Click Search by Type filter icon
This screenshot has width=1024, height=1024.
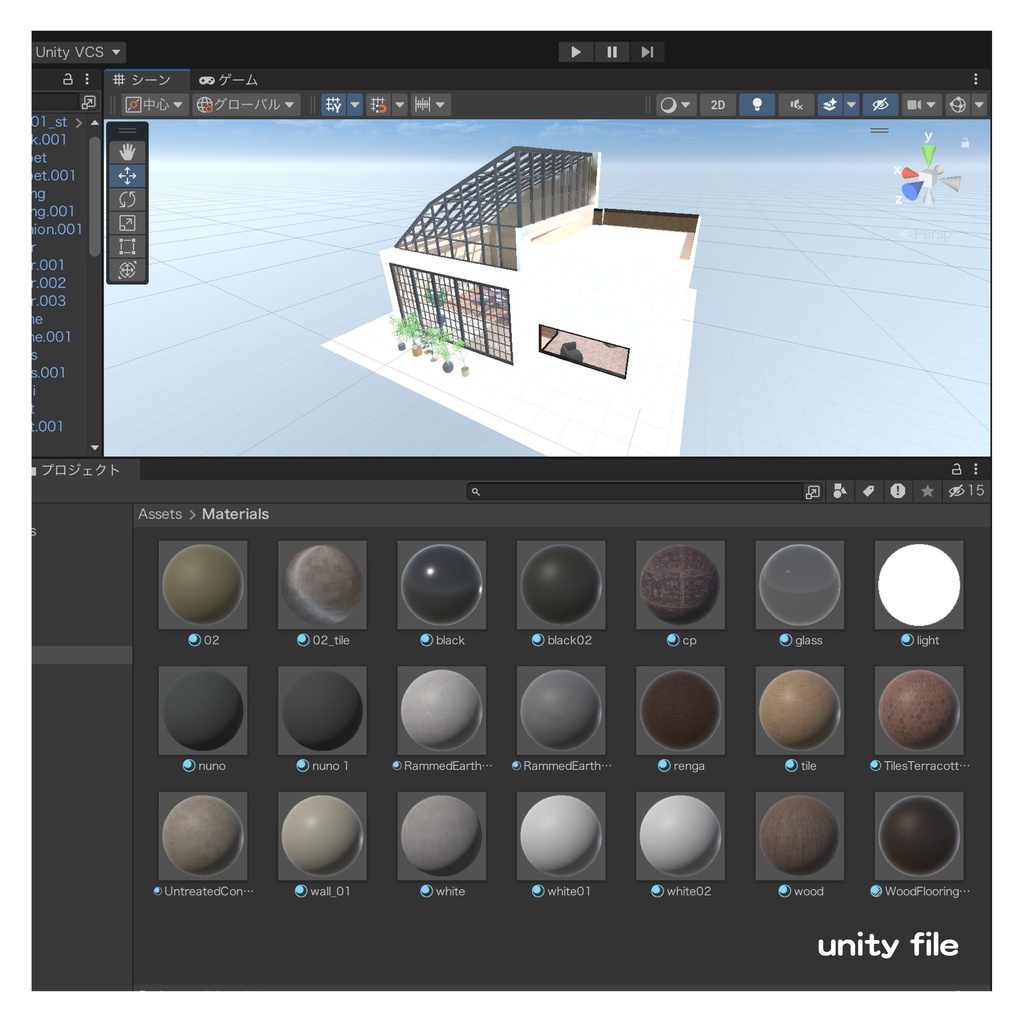(x=840, y=491)
